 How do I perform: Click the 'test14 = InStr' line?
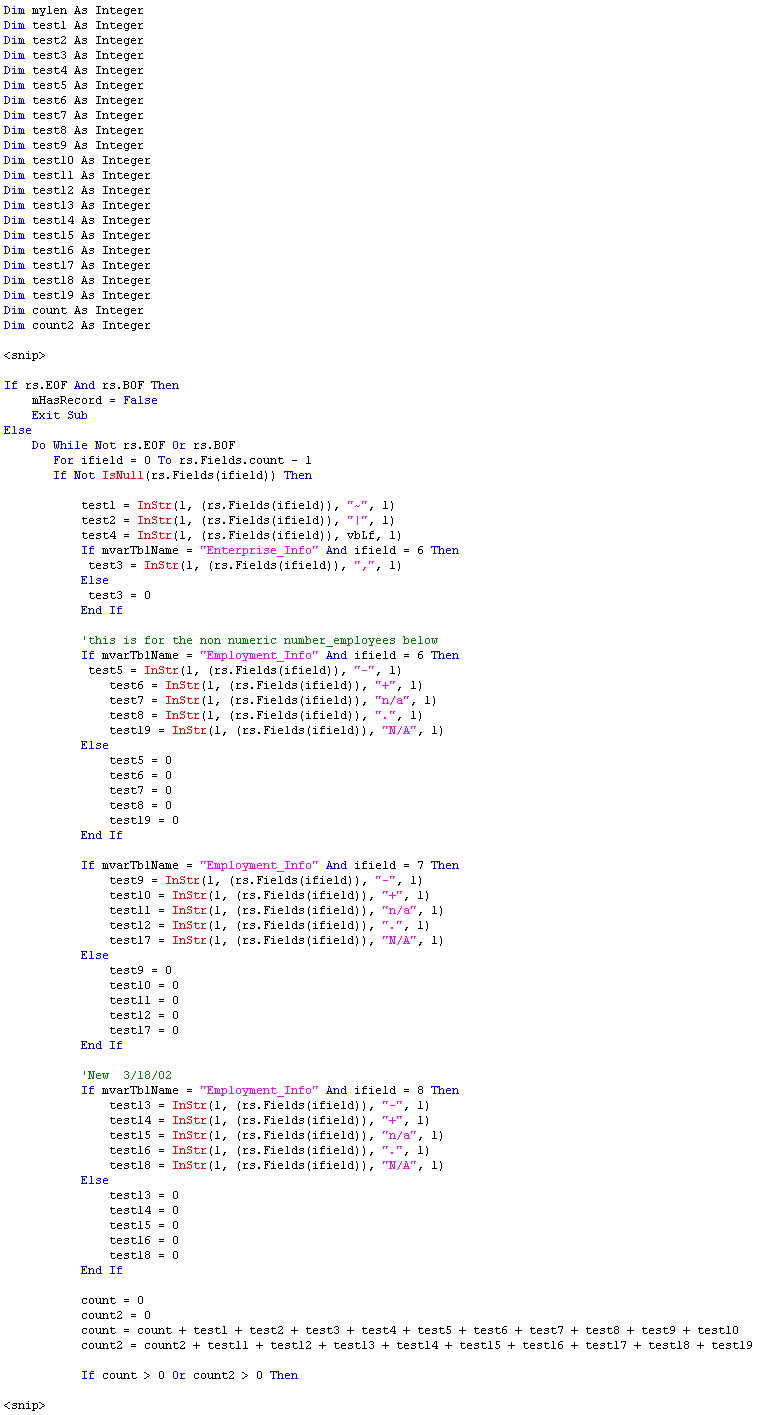tap(270, 1120)
